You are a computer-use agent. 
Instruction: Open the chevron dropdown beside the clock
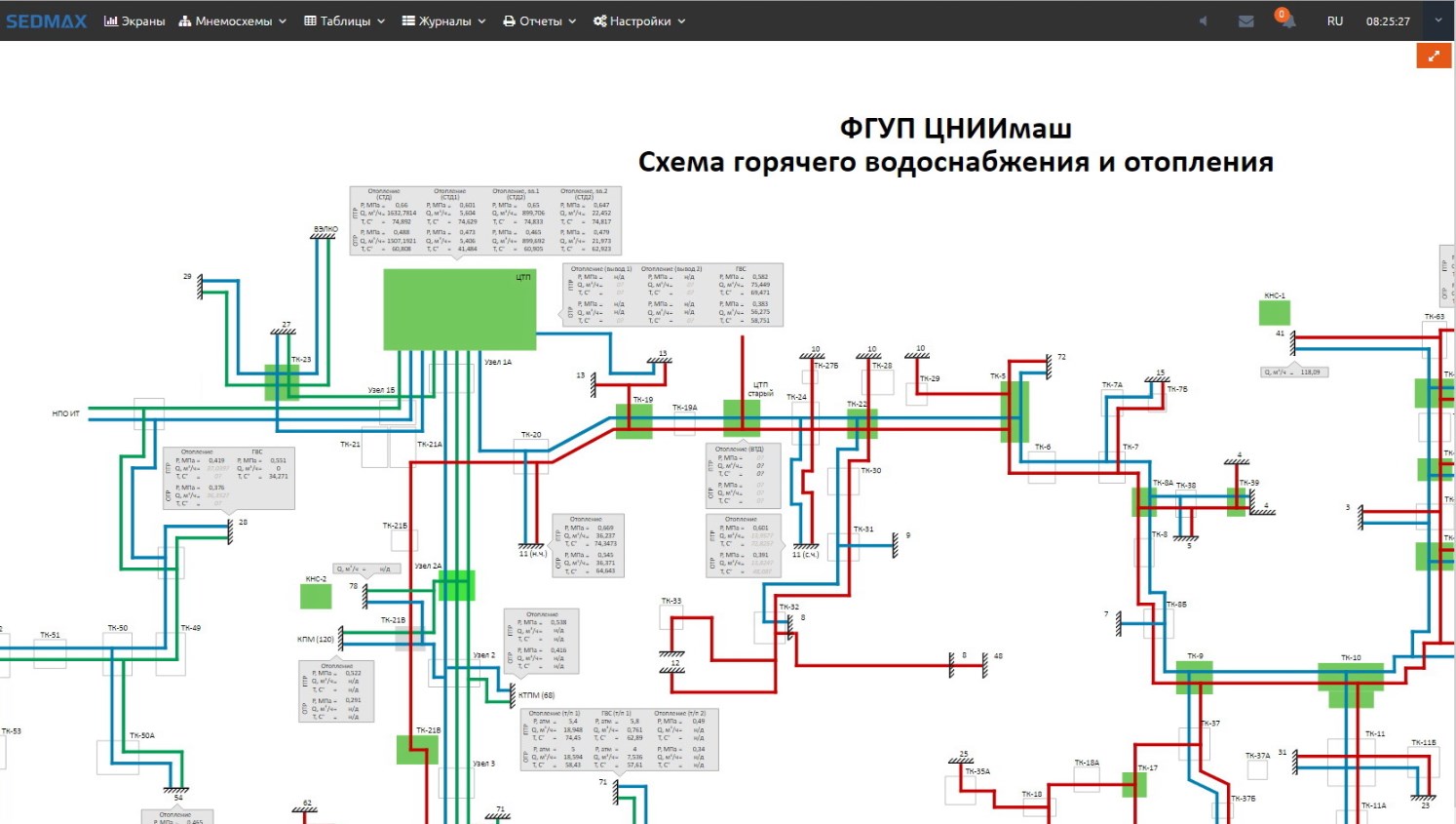click(1437, 20)
